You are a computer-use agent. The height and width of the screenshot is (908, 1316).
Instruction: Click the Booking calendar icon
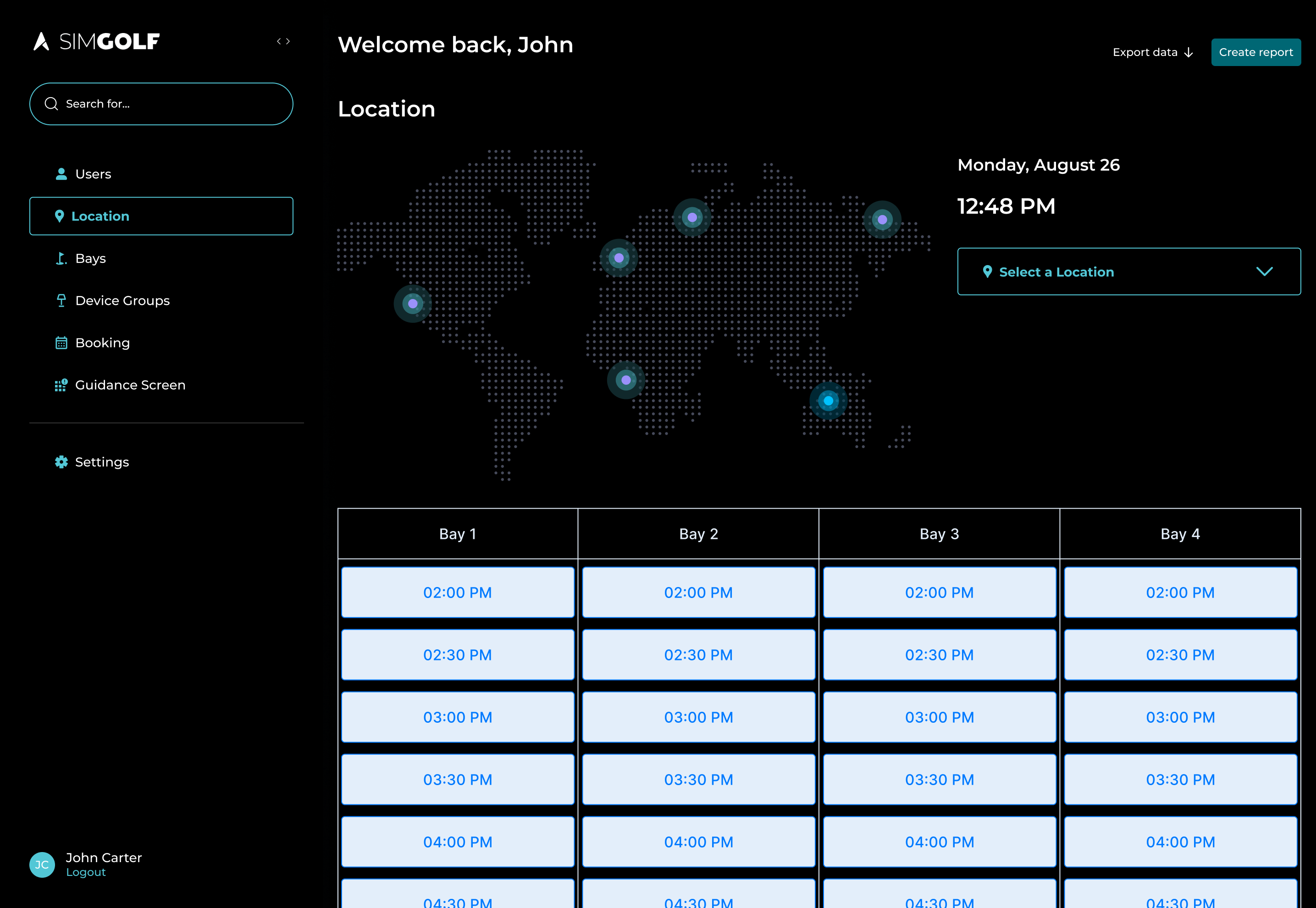[x=61, y=343]
